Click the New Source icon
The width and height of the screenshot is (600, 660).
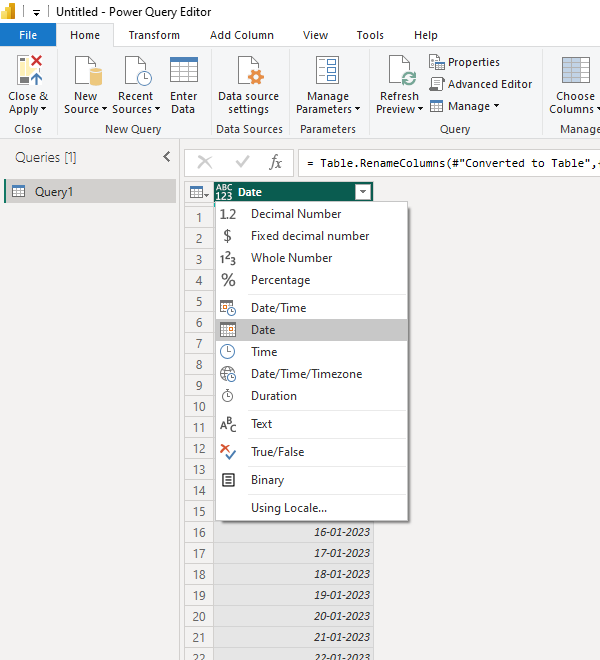click(88, 70)
